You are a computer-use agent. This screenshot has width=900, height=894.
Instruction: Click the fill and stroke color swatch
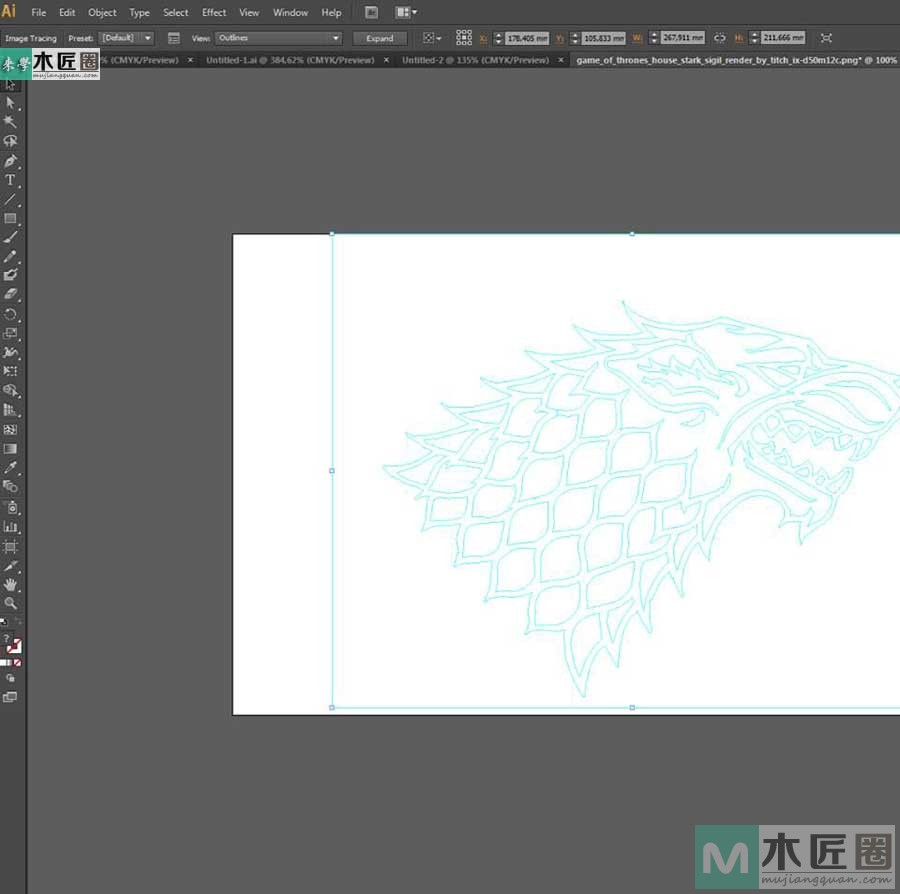click(x=13, y=645)
